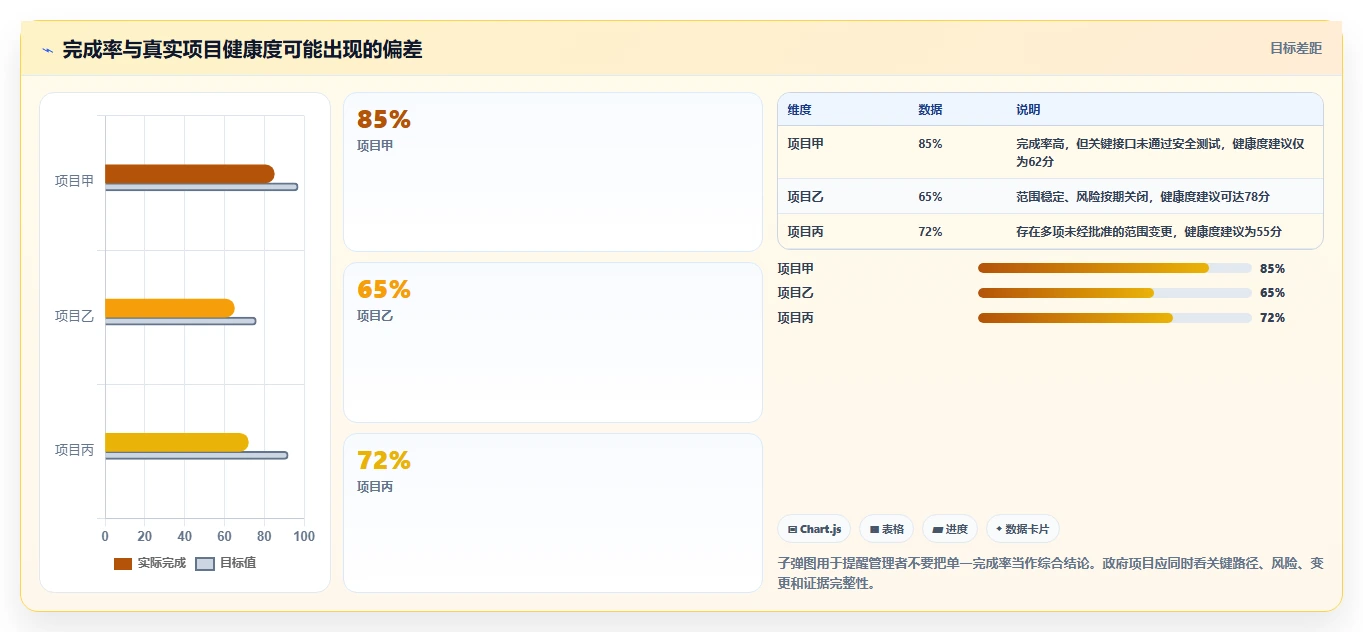Image resolution: width=1363 pixels, height=632 pixels.
Task: Click the Chart.js tag chip
Action: (x=814, y=529)
